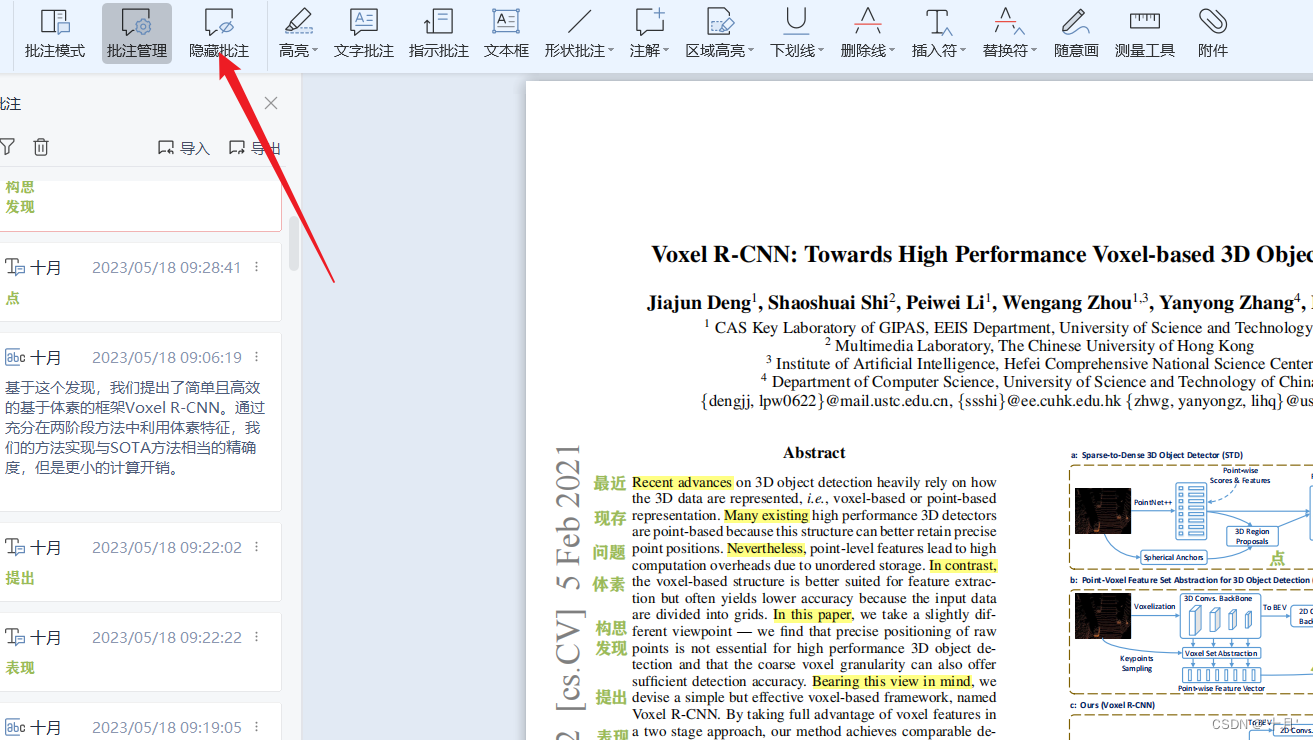This screenshot has height=740, width=1313.
Task: Select the 文字批注 text annotation tool
Action: point(364,33)
